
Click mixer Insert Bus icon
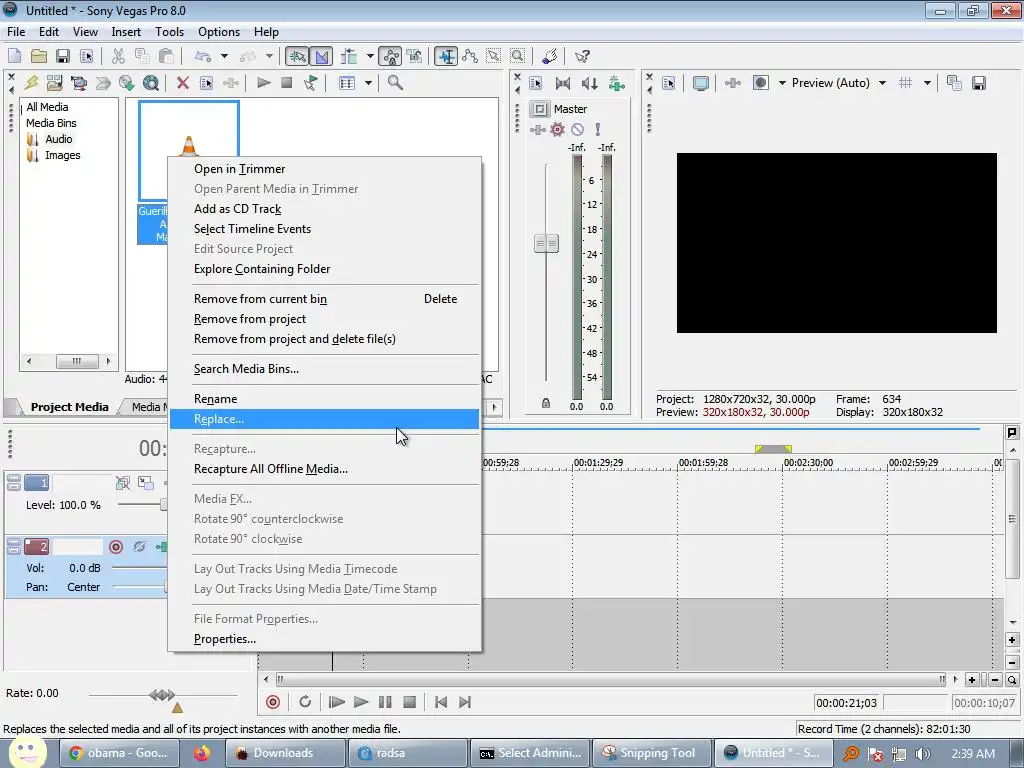(616, 83)
